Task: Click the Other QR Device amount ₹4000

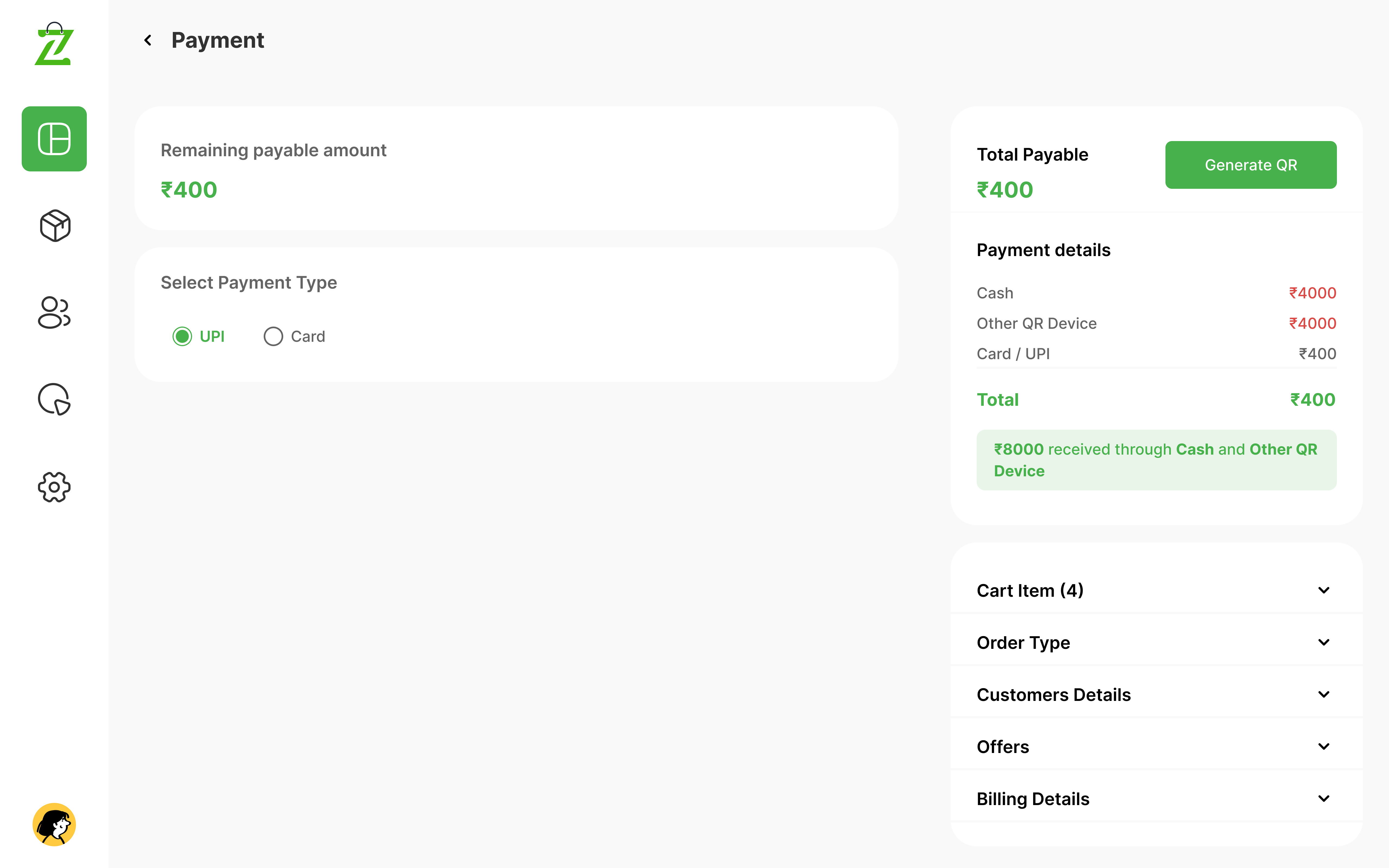Action: 1313,323
